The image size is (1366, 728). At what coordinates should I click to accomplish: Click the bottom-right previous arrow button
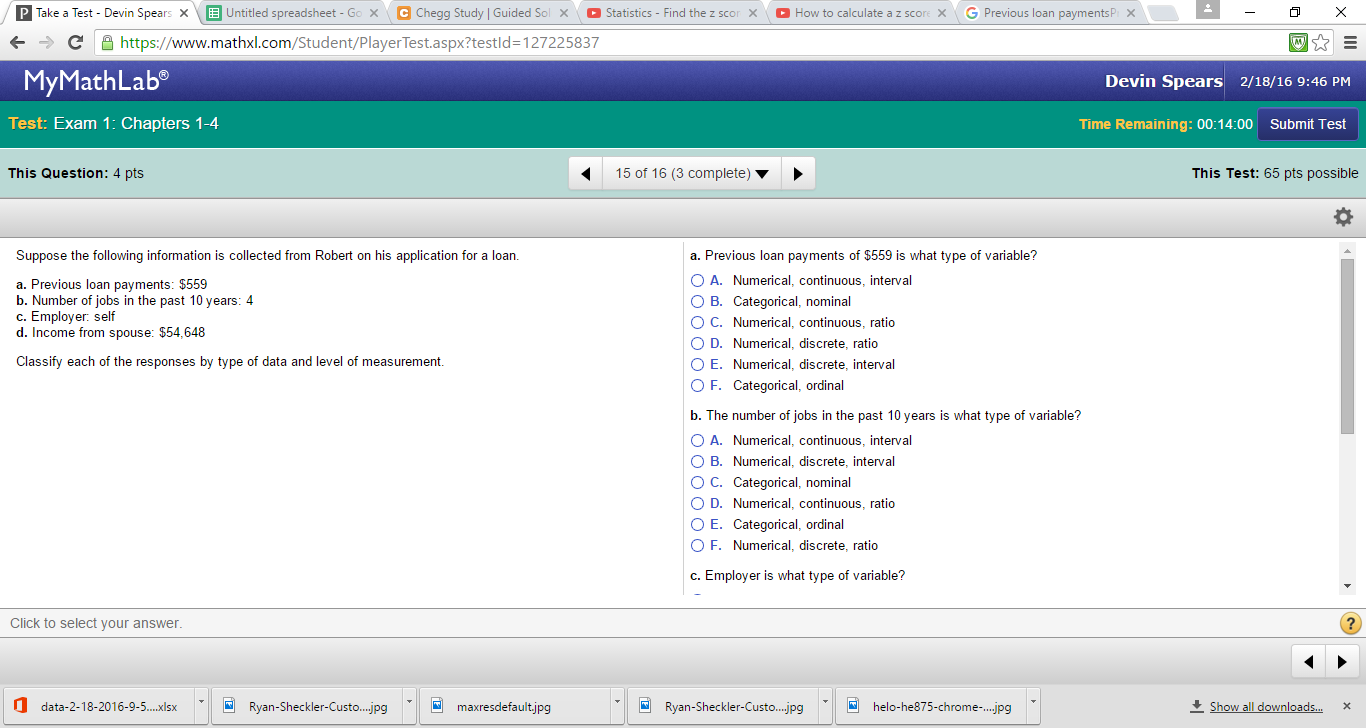pos(1308,661)
